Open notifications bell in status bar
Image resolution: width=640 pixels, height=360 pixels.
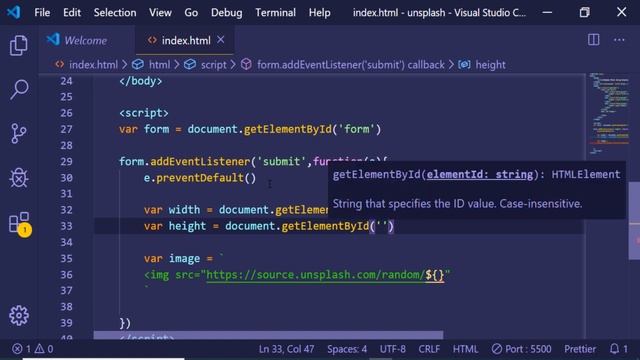click(619, 349)
